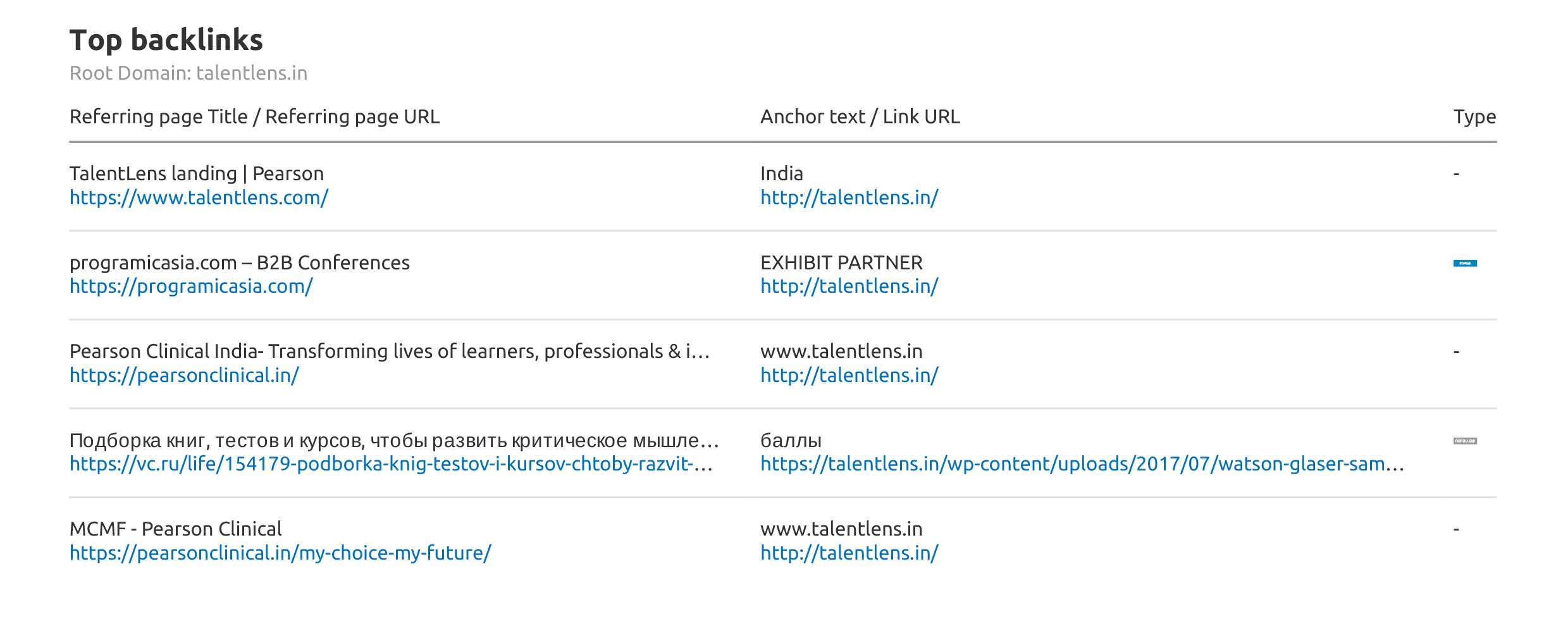Select the EXHIBIT PARTNER anchor text

tap(841, 262)
